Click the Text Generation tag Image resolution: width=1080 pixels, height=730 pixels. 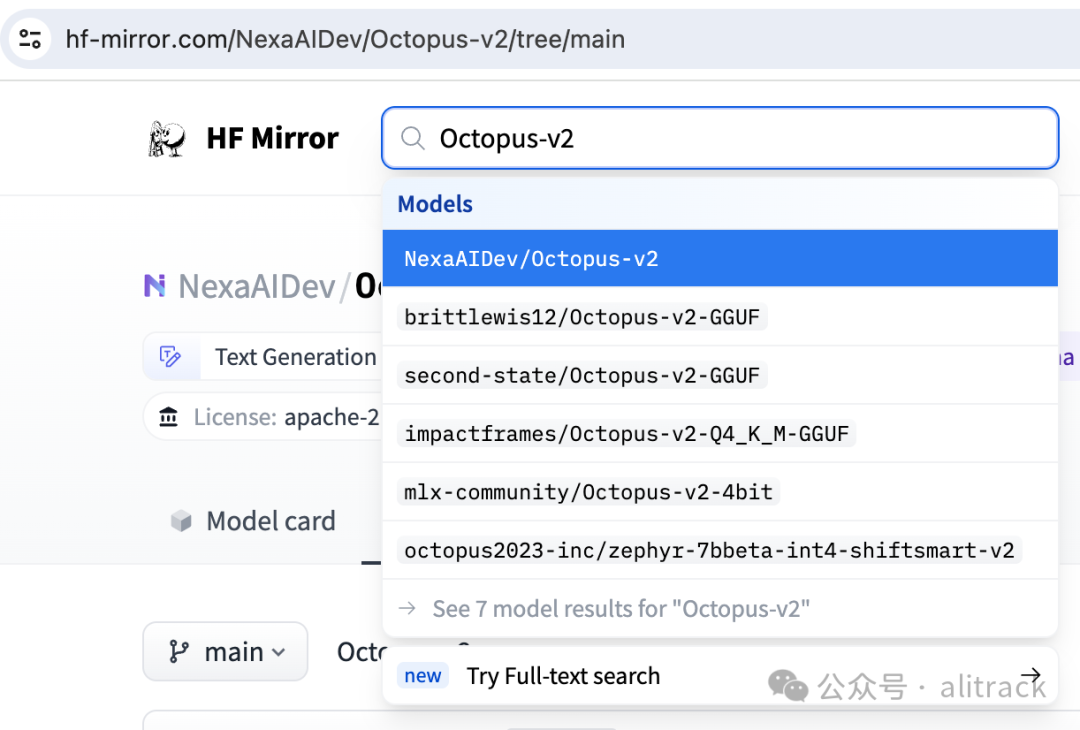click(x=262, y=357)
